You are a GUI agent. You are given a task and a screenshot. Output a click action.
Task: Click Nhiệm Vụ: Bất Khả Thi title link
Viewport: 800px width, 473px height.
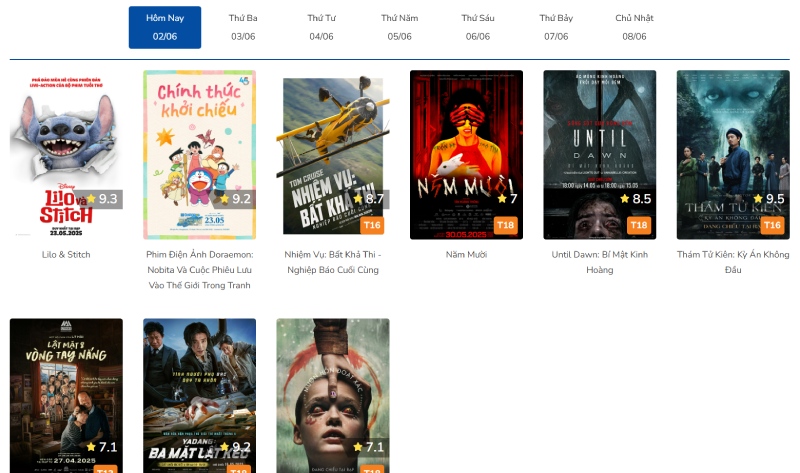pyautogui.click(x=333, y=262)
